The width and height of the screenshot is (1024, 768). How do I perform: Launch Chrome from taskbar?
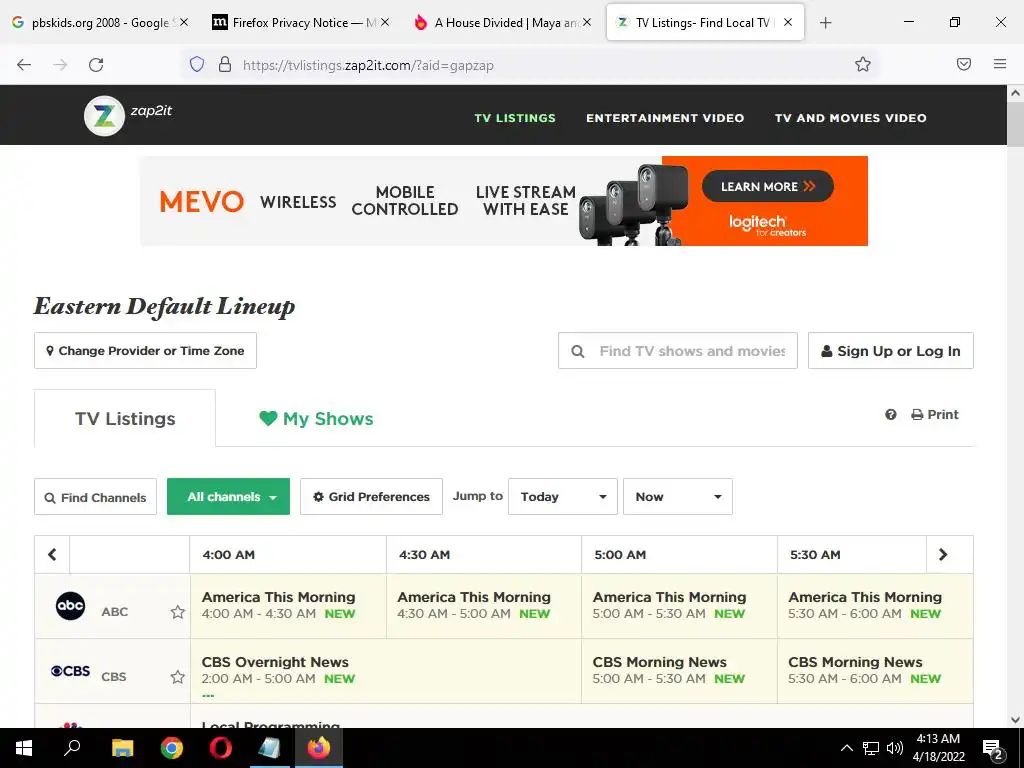pos(172,748)
